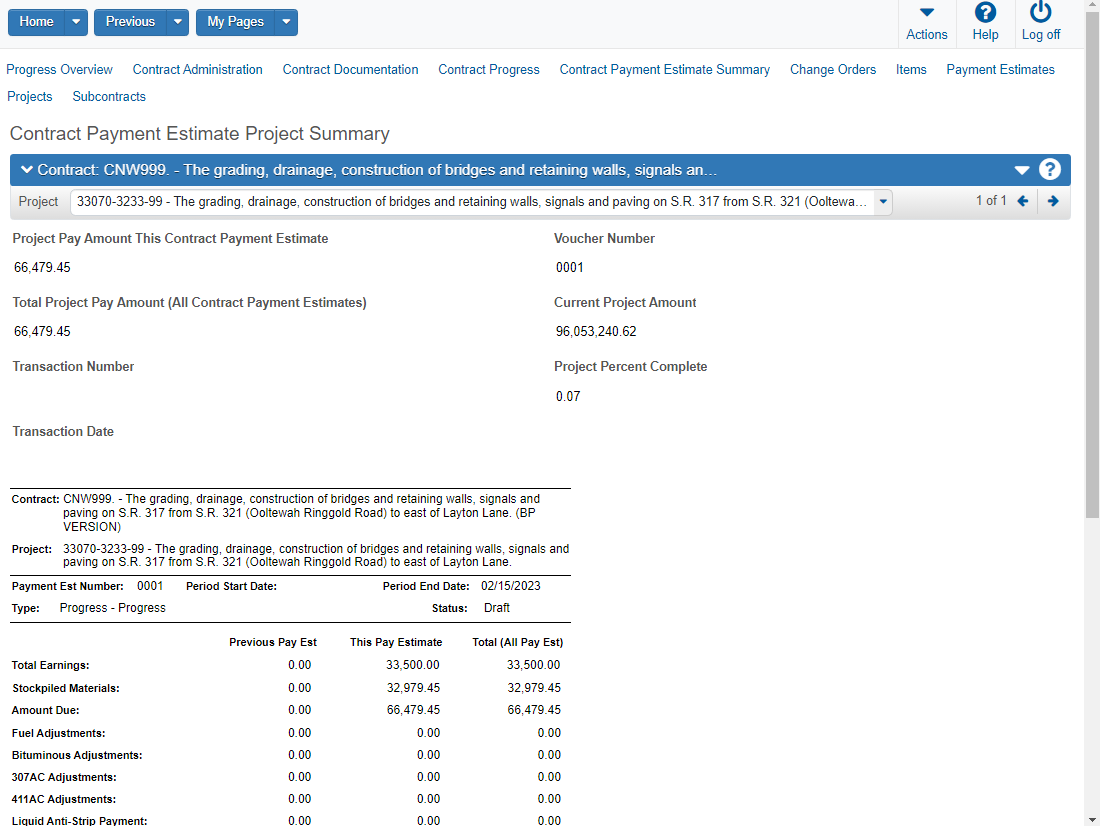The height and width of the screenshot is (826, 1100).
Task: Click the Type value Progress - Progress
Action: point(113,608)
